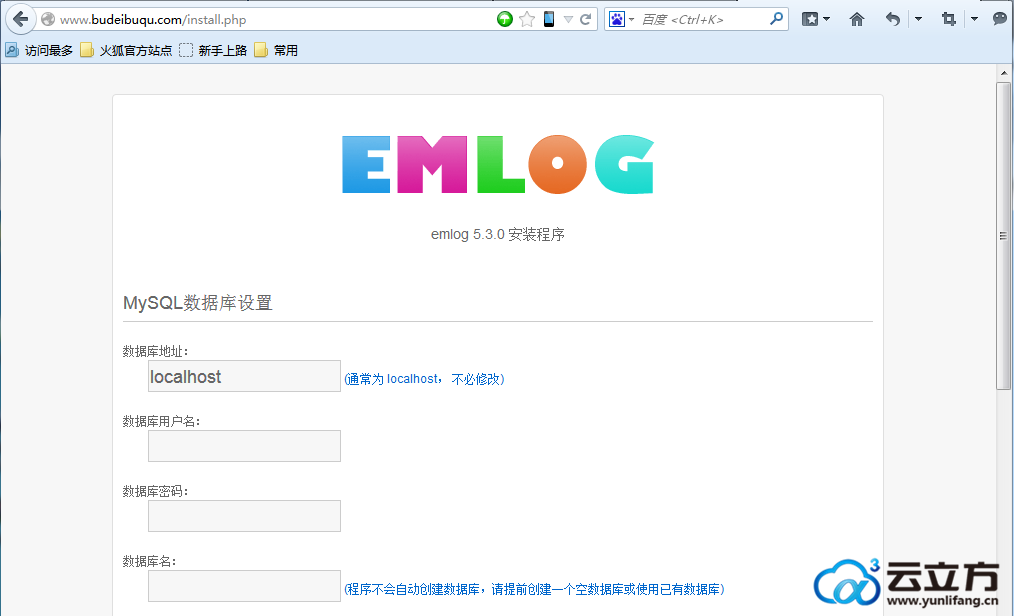
Task: Expand the dropdown next to crop icon
Action: pyautogui.click(x=974, y=19)
